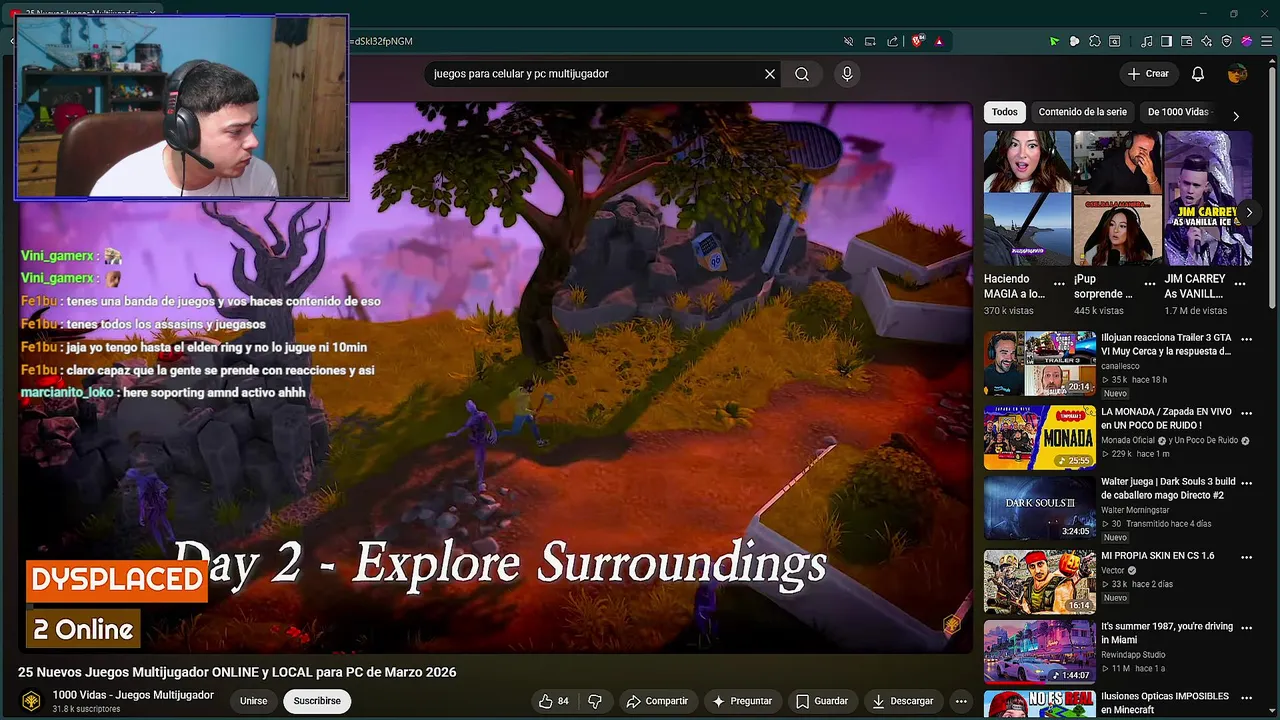Open the Crear create dropdown
The width and height of the screenshot is (1280, 720).
[1148, 74]
